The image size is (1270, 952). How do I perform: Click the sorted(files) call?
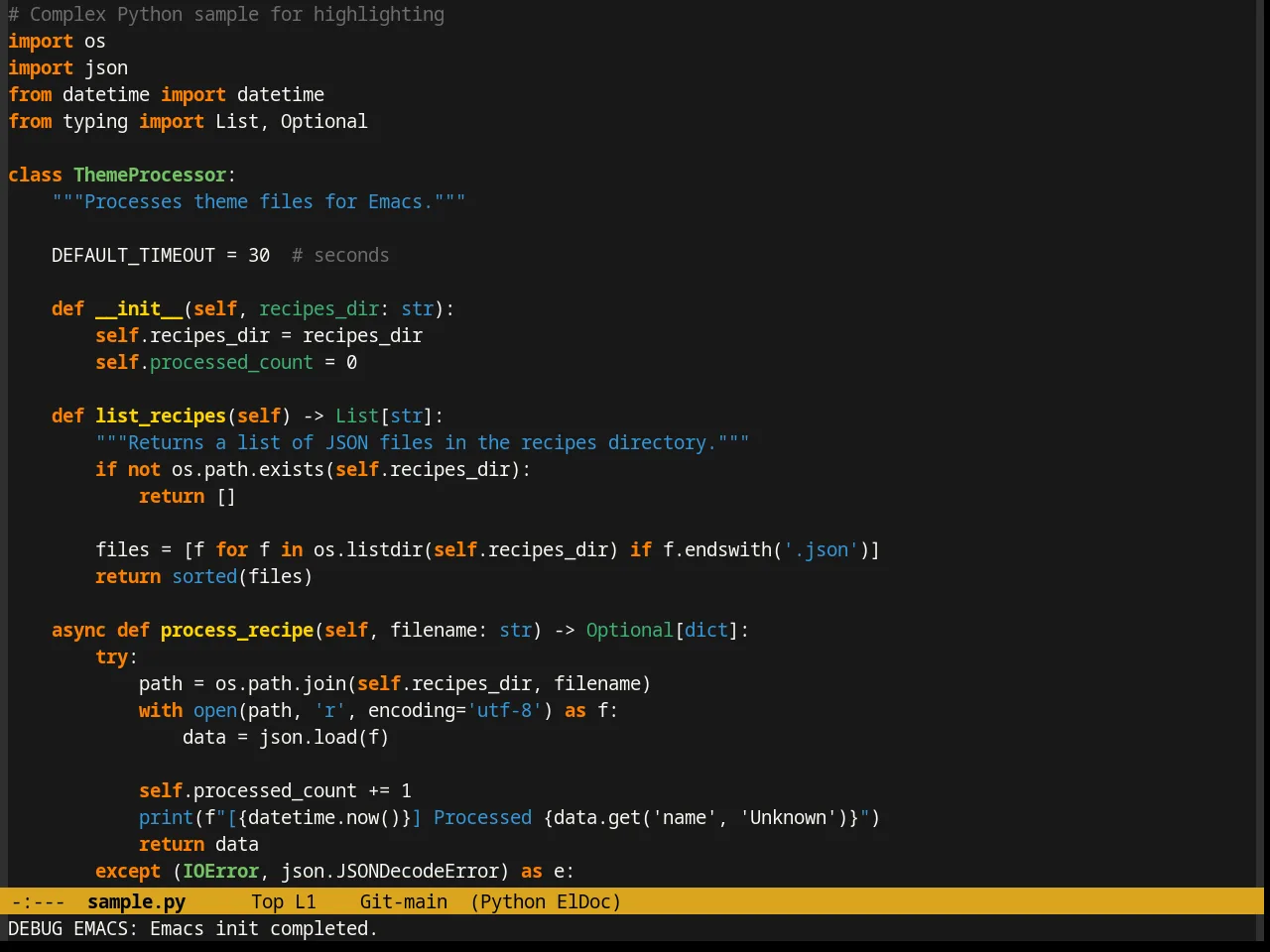click(x=242, y=576)
